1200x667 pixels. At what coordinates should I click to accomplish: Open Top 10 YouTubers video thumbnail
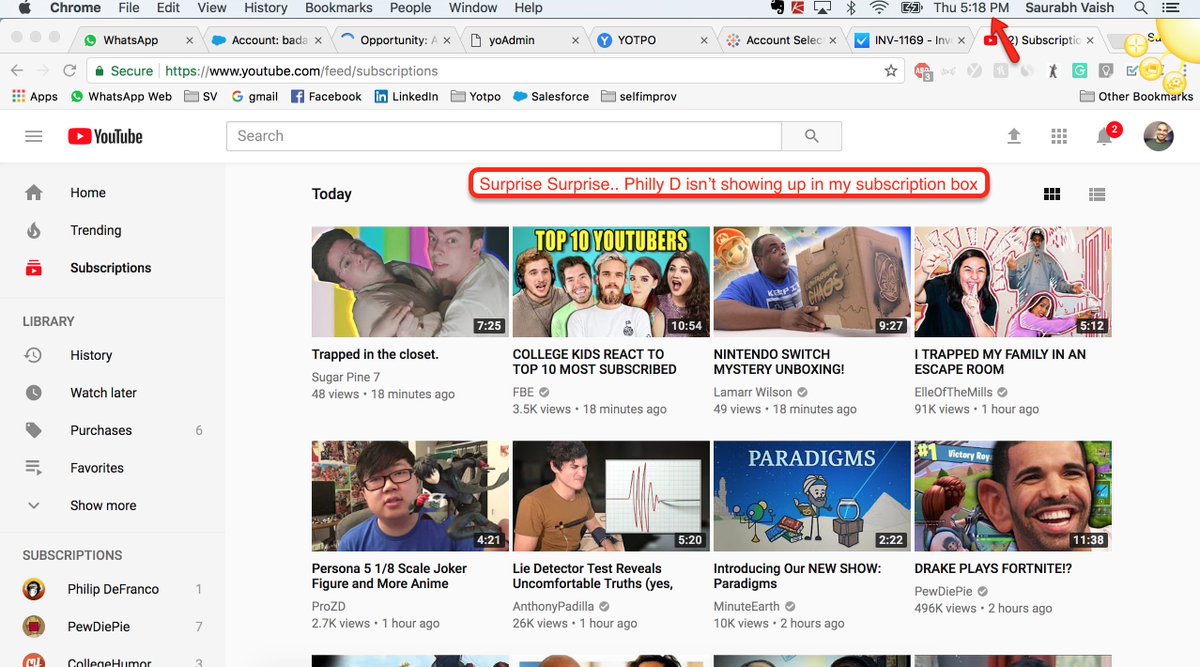(611, 282)
